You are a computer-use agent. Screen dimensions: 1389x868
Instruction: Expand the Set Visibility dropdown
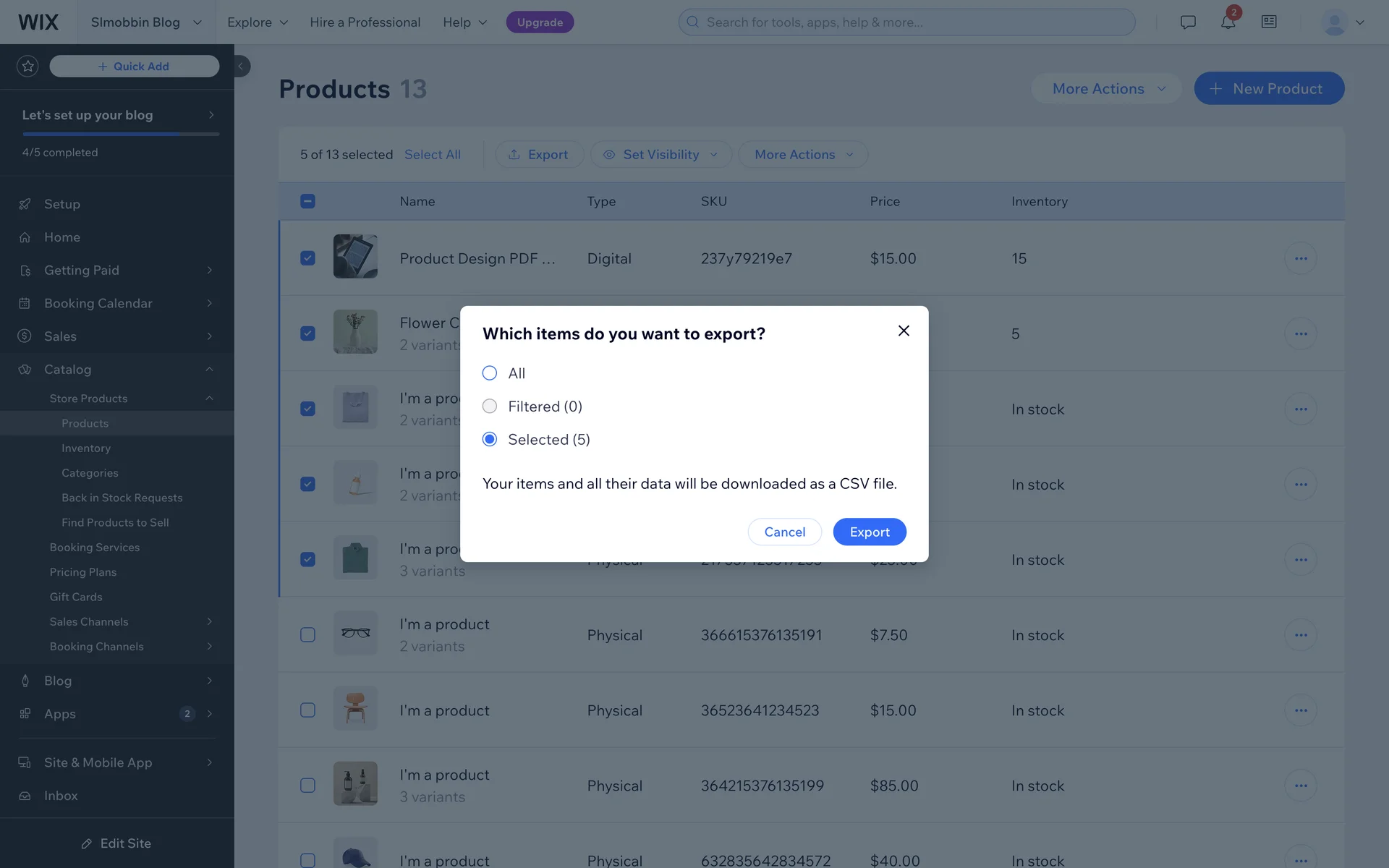661,155
